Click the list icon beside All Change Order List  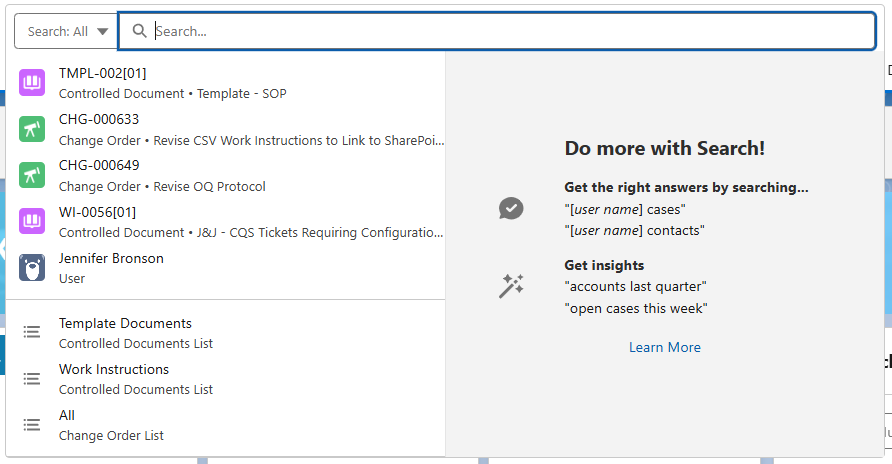pyautogui.click(x=32, y=424)
